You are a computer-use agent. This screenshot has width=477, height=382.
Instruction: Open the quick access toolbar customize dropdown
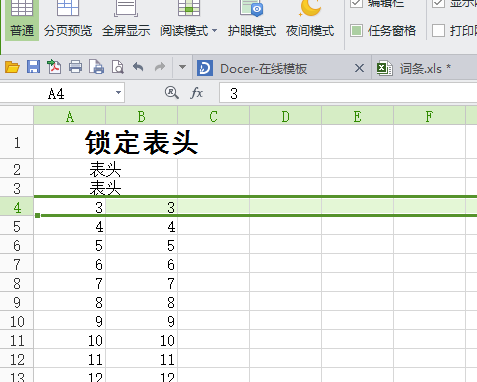[182, 67]
